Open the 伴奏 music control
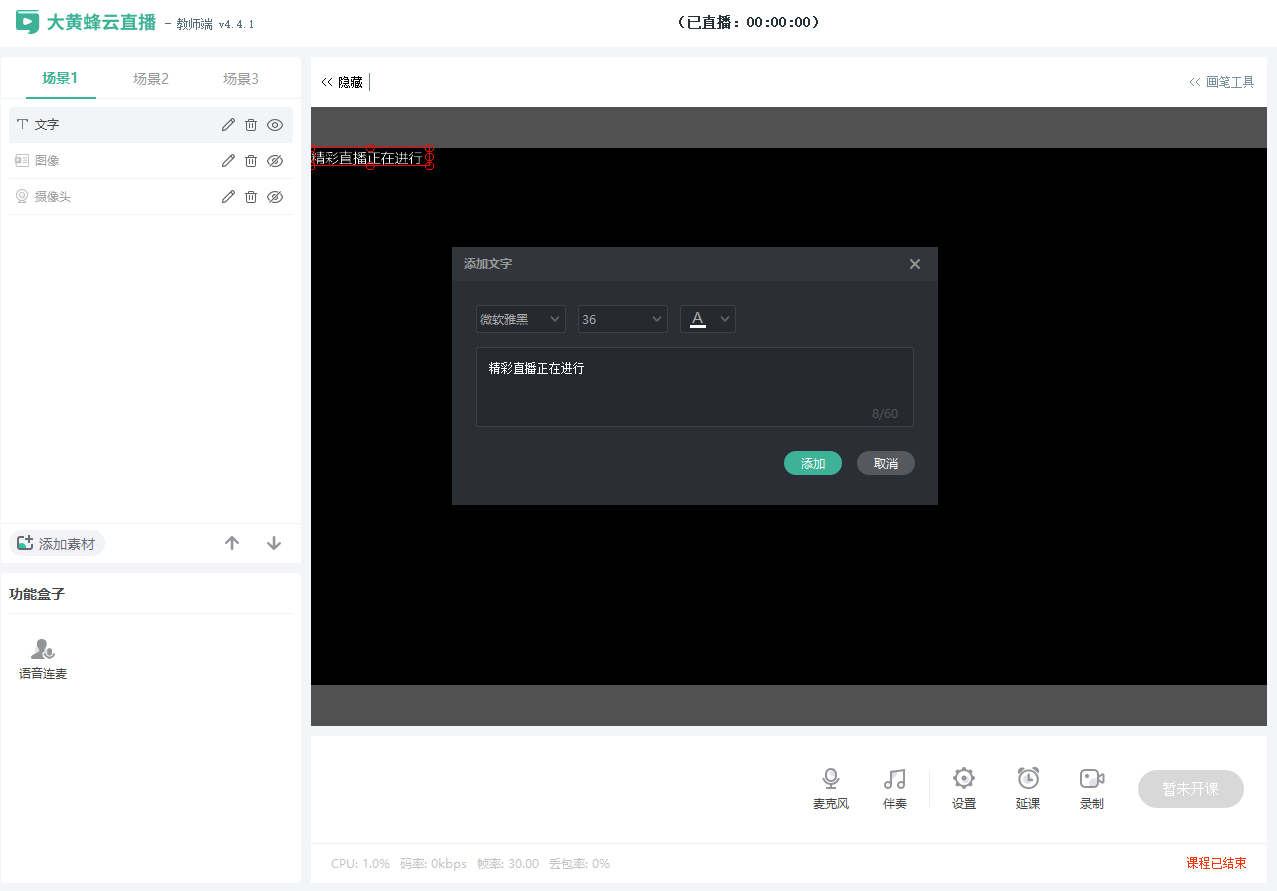Viewport: 1277px width, 891px height. (895, 788)
